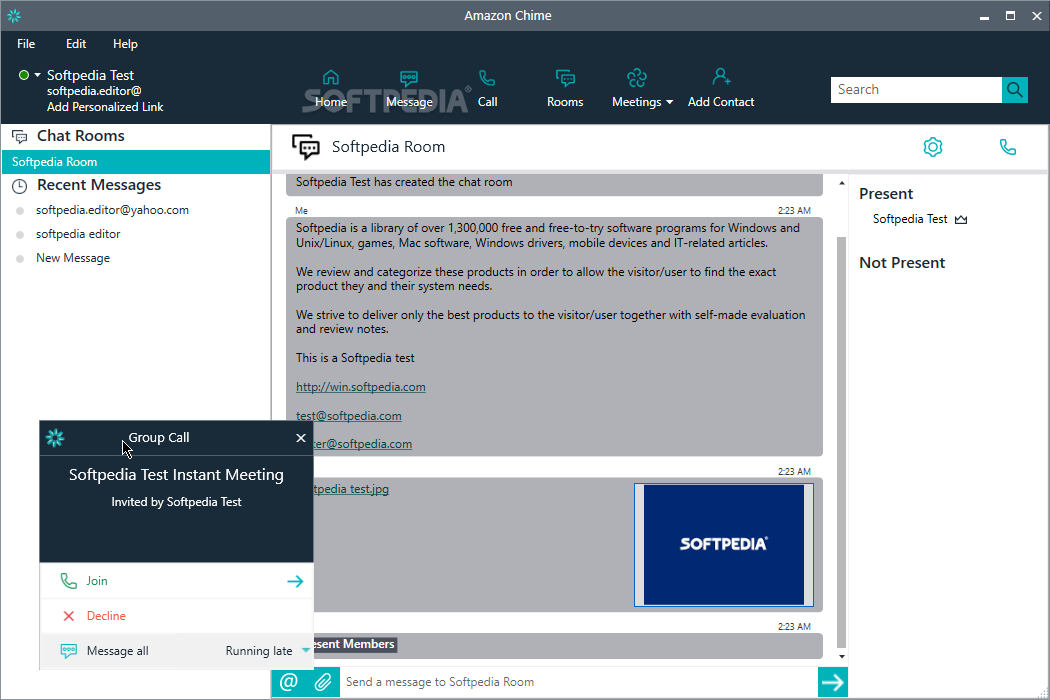Attach a file with paperclip icon
This screenshot has height=700, width=1050.
(323, 682)
